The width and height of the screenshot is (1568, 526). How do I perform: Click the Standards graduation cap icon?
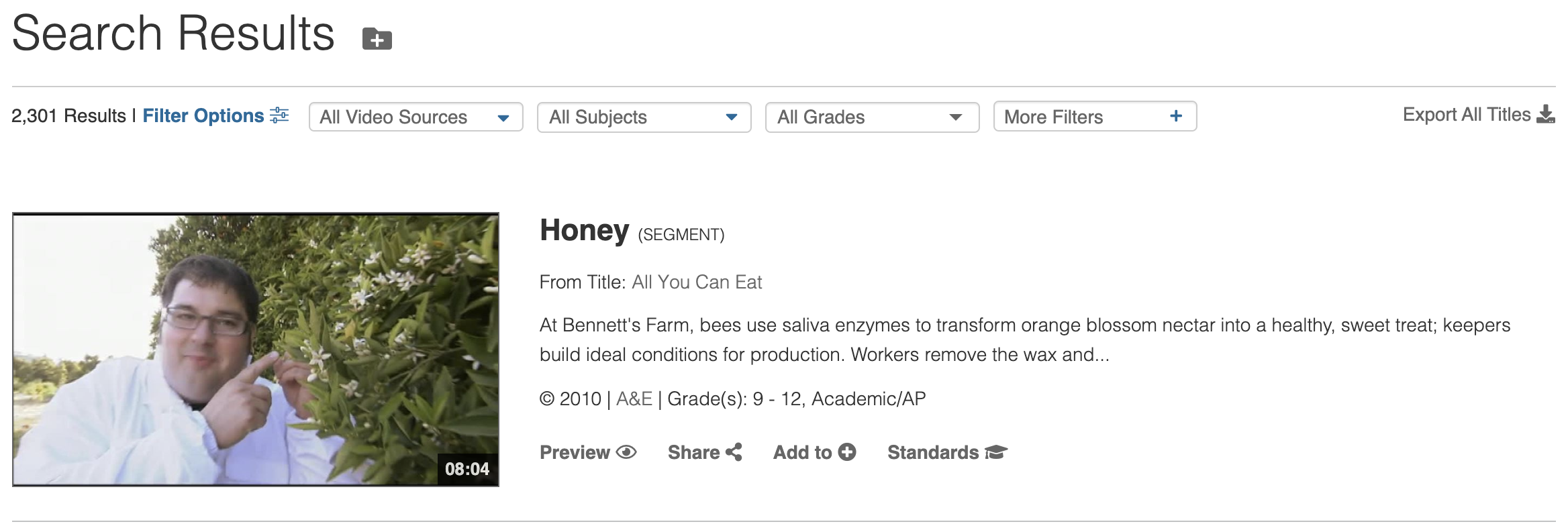[x=996, y=453]
